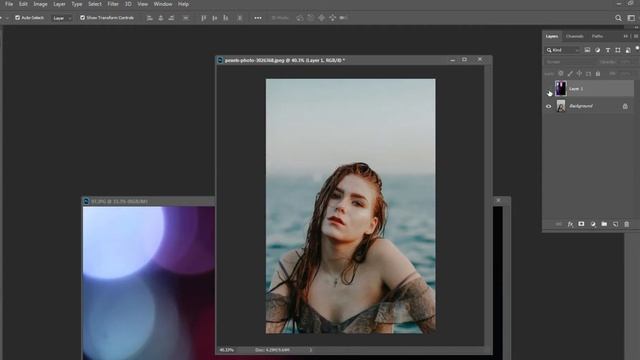This screenshot has width=640, height=360.
Task: Create a new group folder icon
Action: [x=604, y=224]
